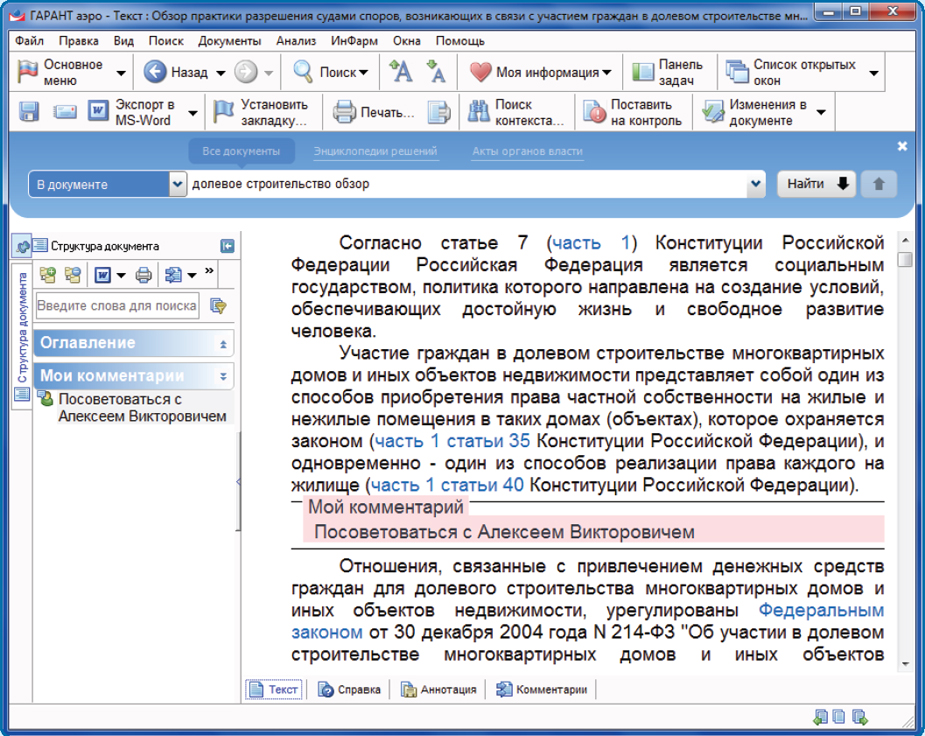The width and height of the screenshot is (925, 736).
Task: Decrease the font size
Action: pos(436,72)
